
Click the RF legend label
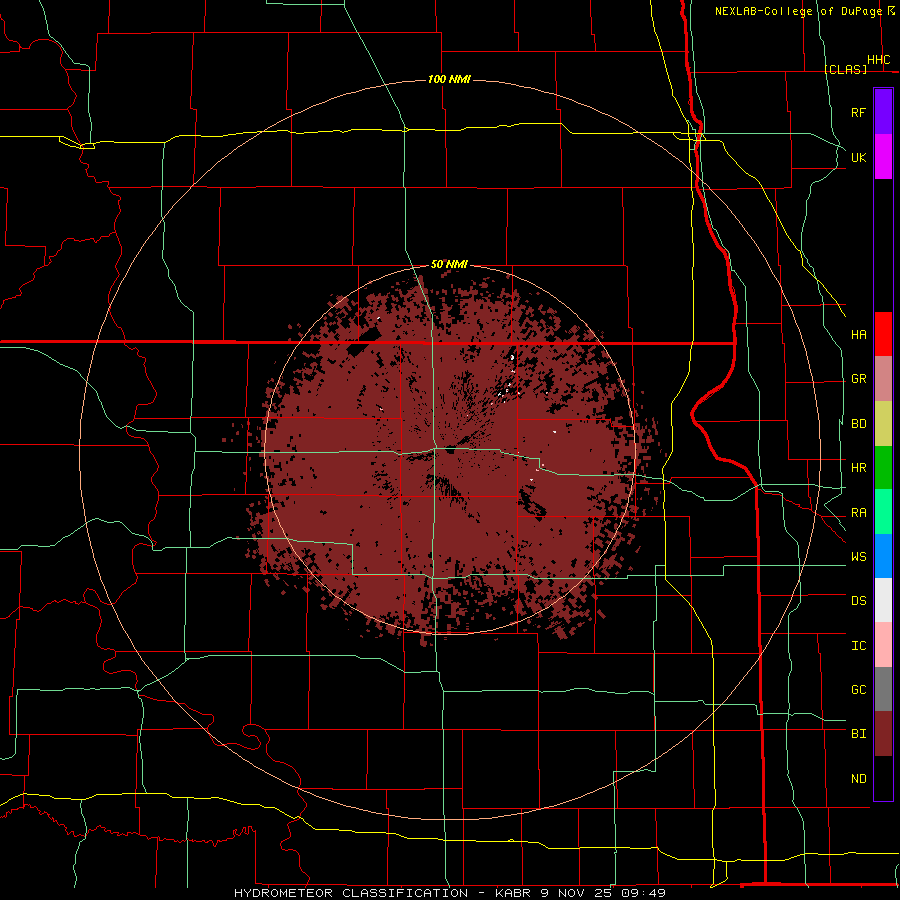pos(859,112)
